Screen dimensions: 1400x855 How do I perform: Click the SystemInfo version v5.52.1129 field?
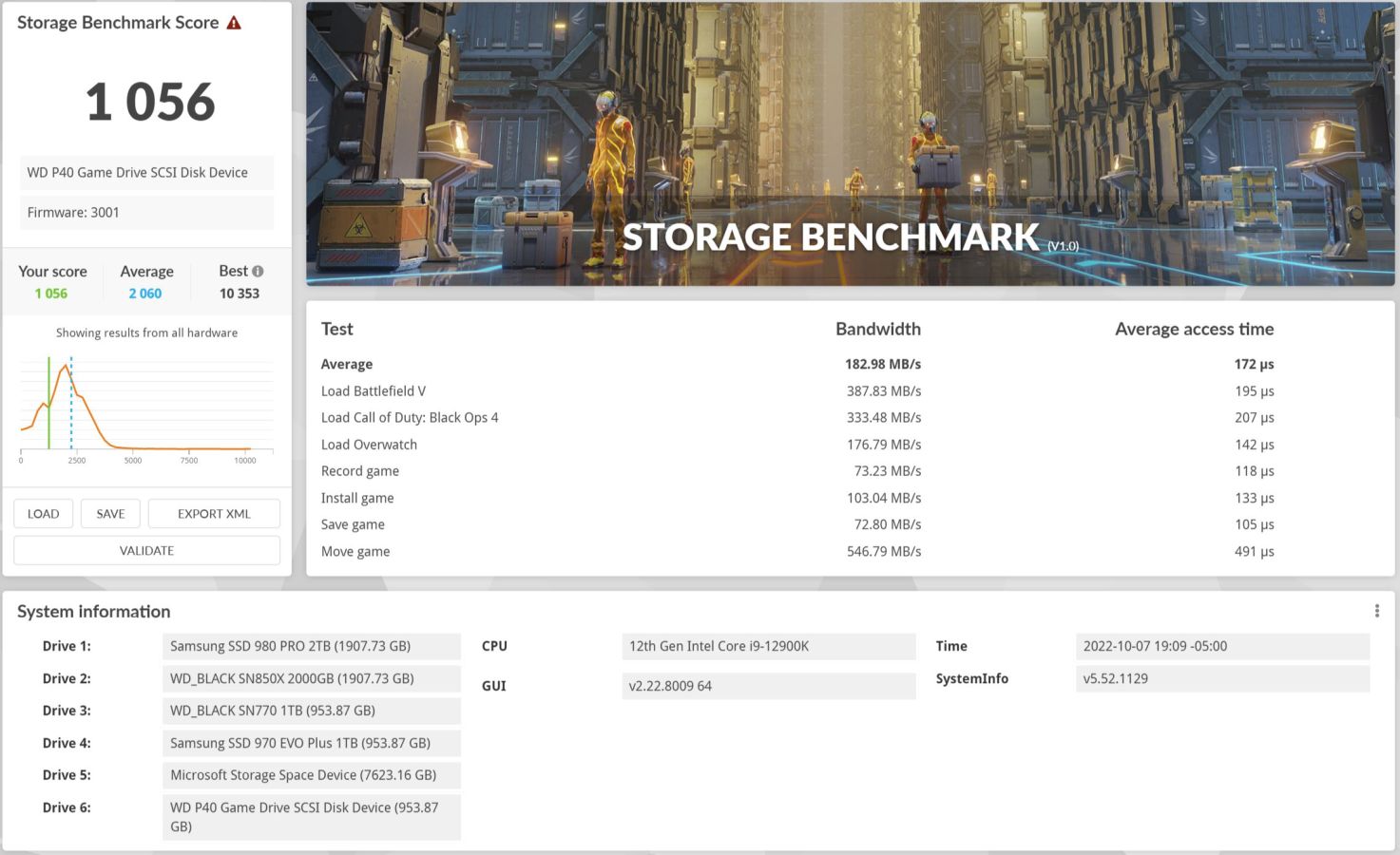click(1223, 678)
